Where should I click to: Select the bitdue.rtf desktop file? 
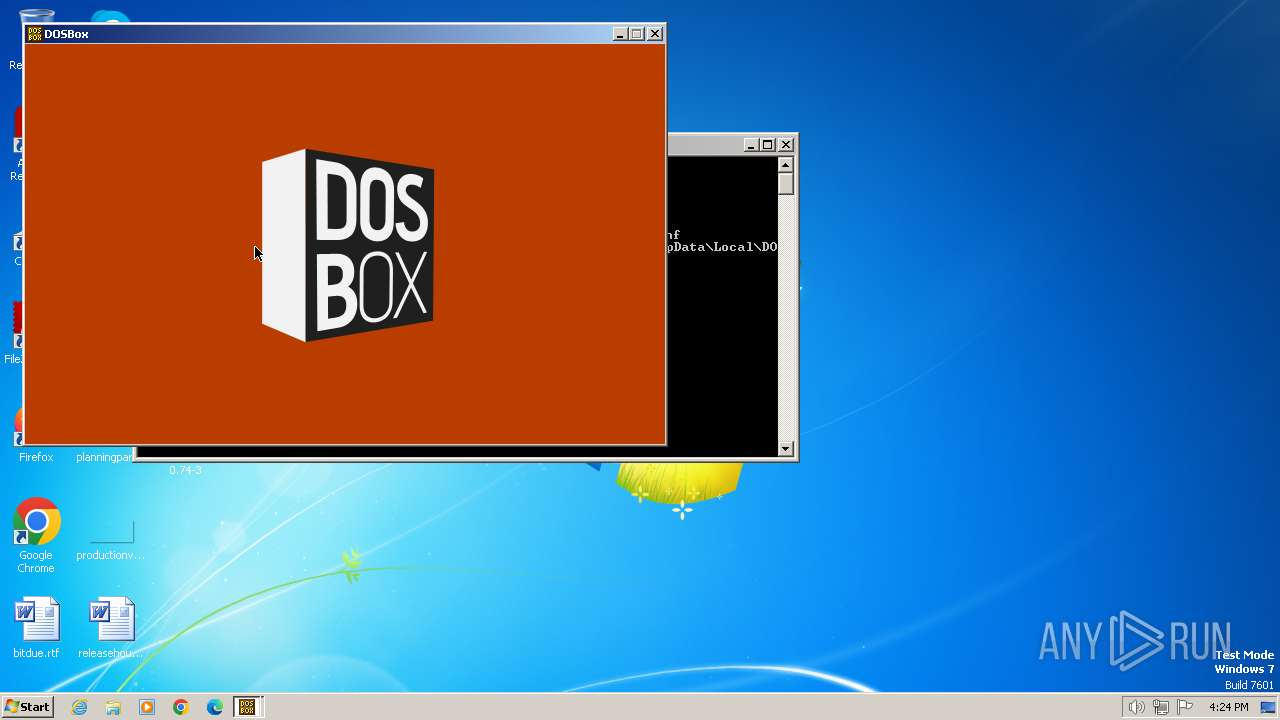tap(36, 628)
